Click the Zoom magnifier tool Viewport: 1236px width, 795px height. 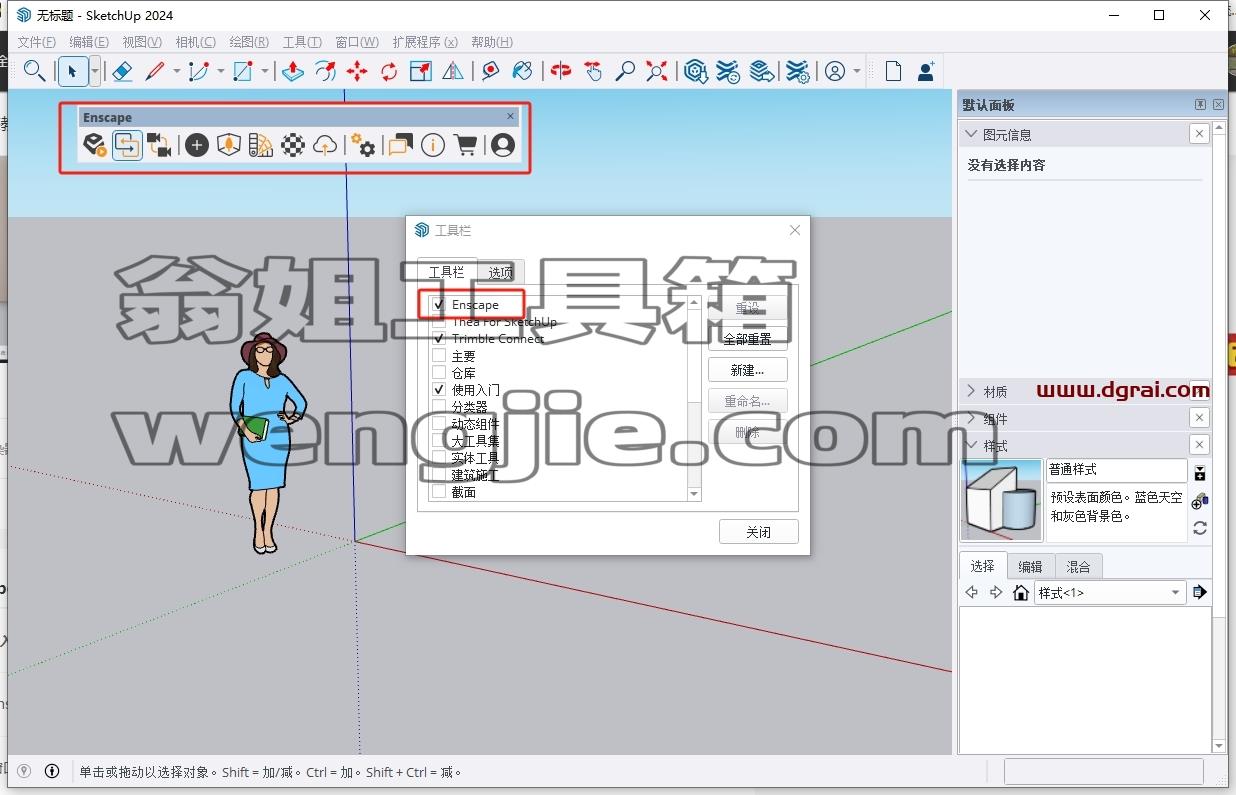(625, 71)
